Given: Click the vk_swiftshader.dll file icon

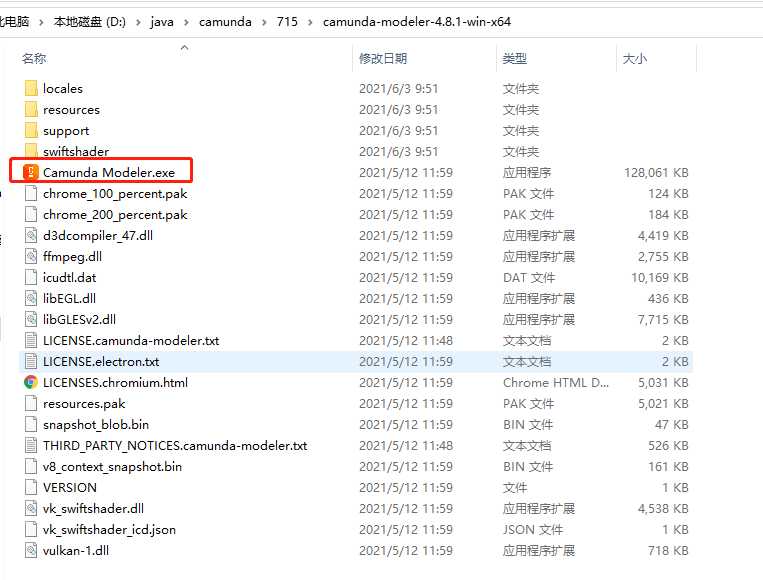Looking at the screenshot, I should [x=31, y=508].
